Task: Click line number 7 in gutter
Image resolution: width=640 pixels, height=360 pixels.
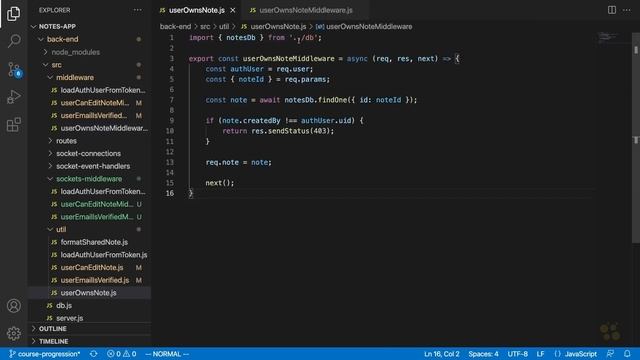Action: point(171,100)
